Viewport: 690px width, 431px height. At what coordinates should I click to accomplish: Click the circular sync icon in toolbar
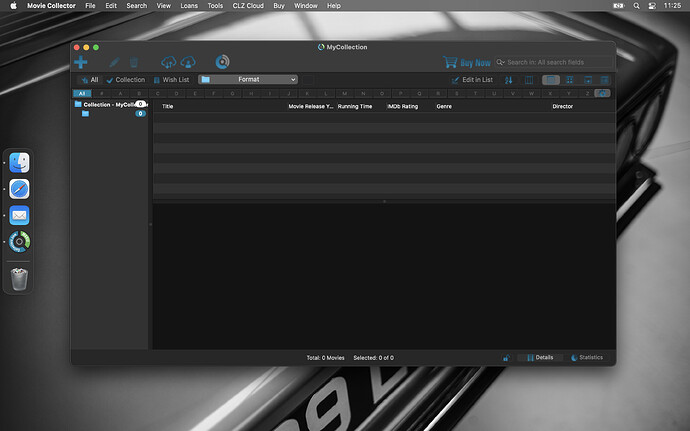(222, 62)
